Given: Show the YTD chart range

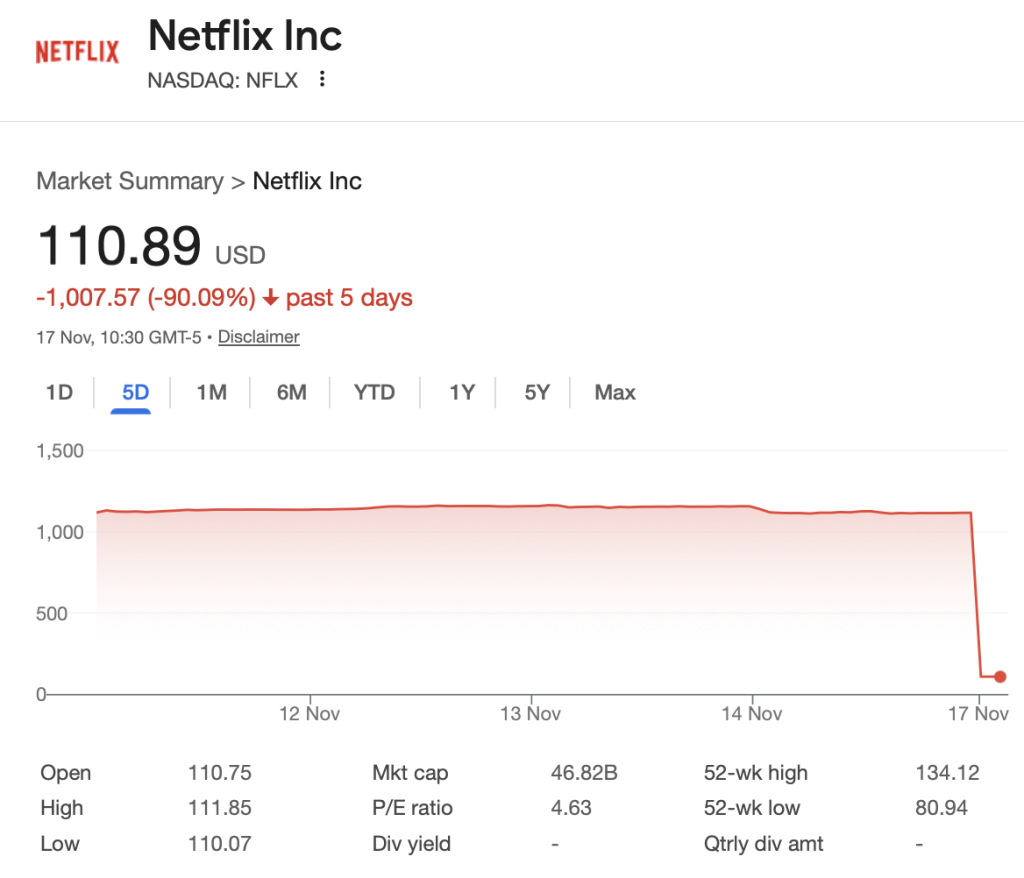Looking at the screenshot, I should pyautogui.click(x=374, y=392).
